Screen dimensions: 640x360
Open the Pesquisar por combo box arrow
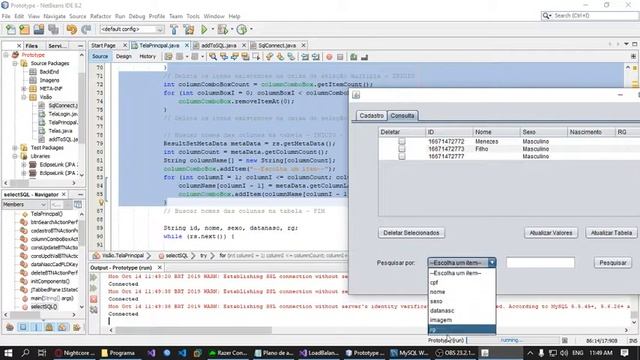point(491,262)
